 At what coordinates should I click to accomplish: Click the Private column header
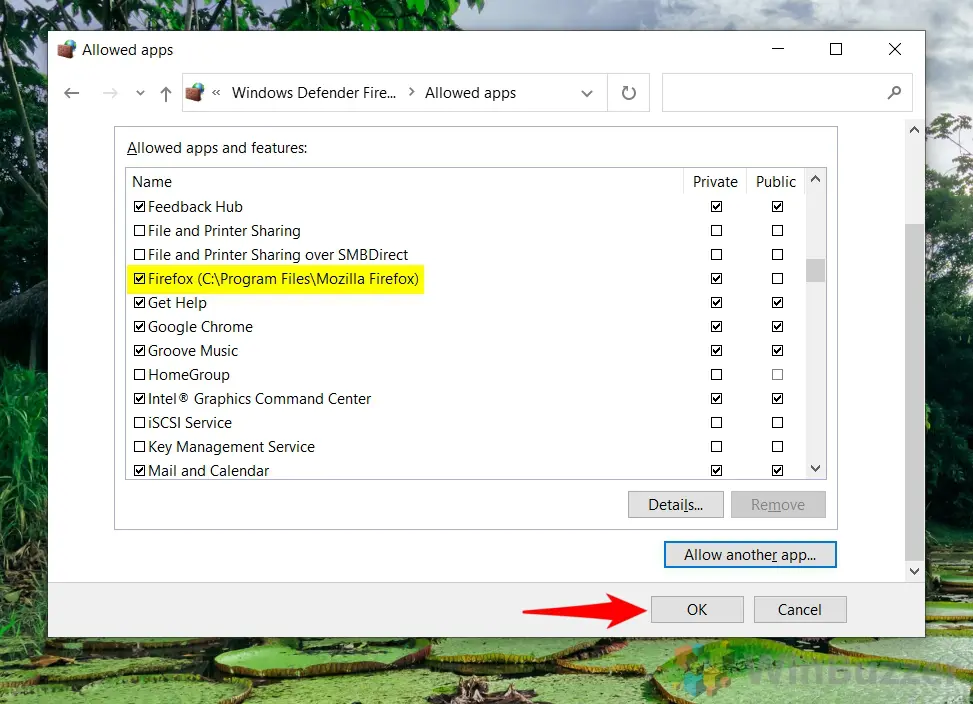pos(715,182)
